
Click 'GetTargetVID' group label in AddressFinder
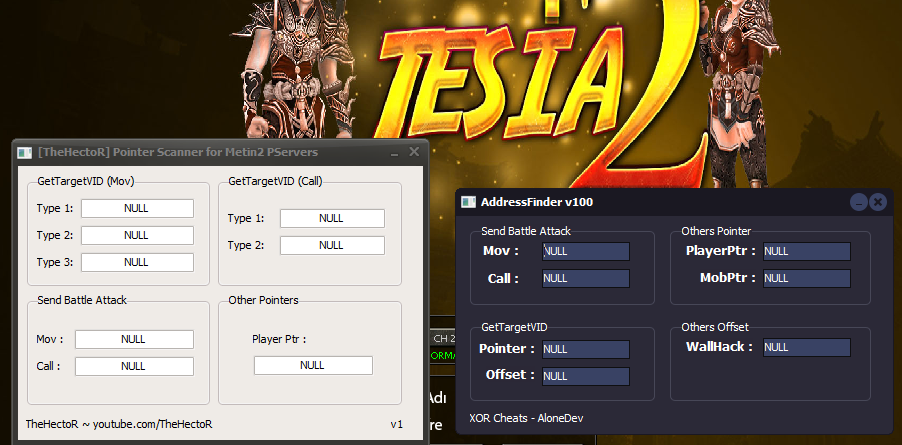[x=514, y=327]
